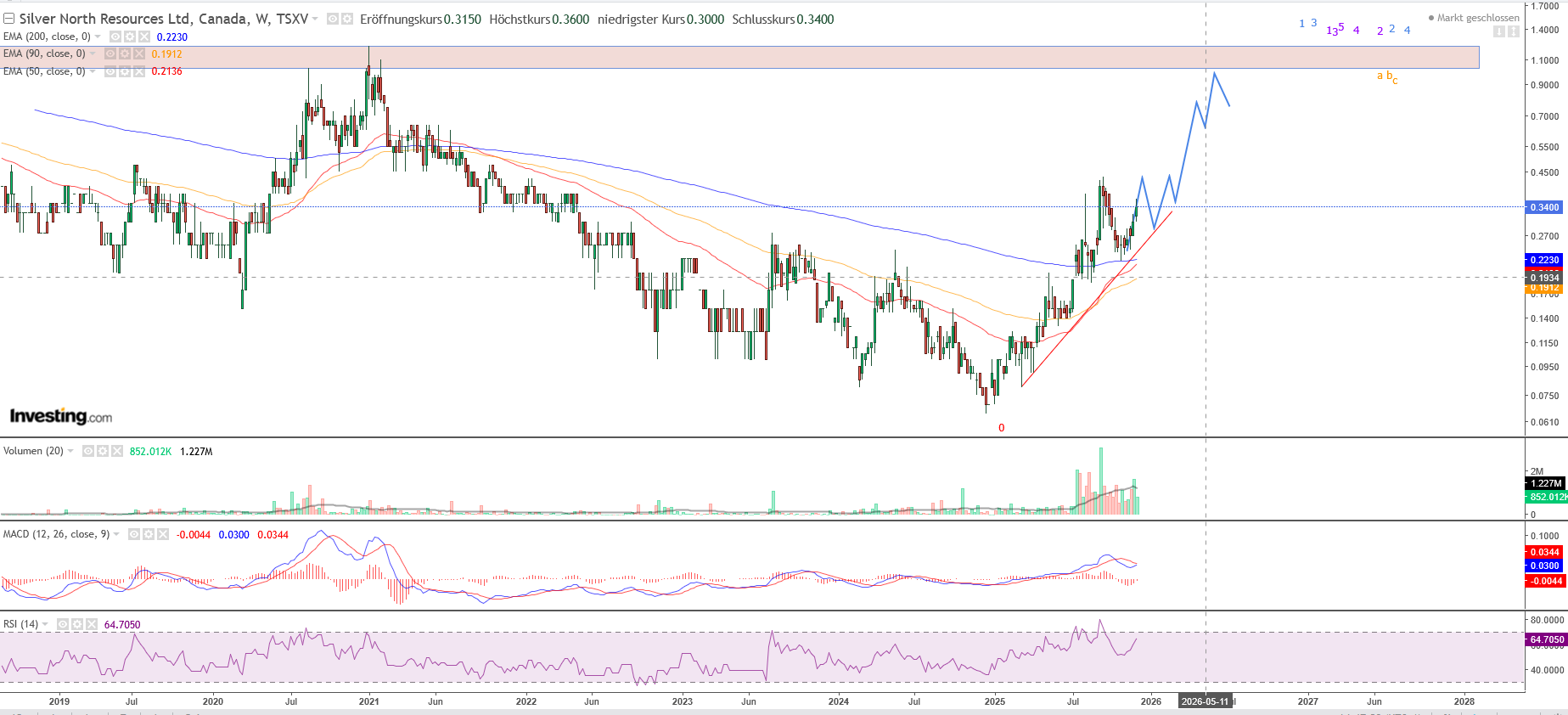Image resolution: width=1568 pixels, height=715 pixels.
Task: Hide the MACD indicator via eye icon
Action: pyautogui.click(x=134, y=534)
